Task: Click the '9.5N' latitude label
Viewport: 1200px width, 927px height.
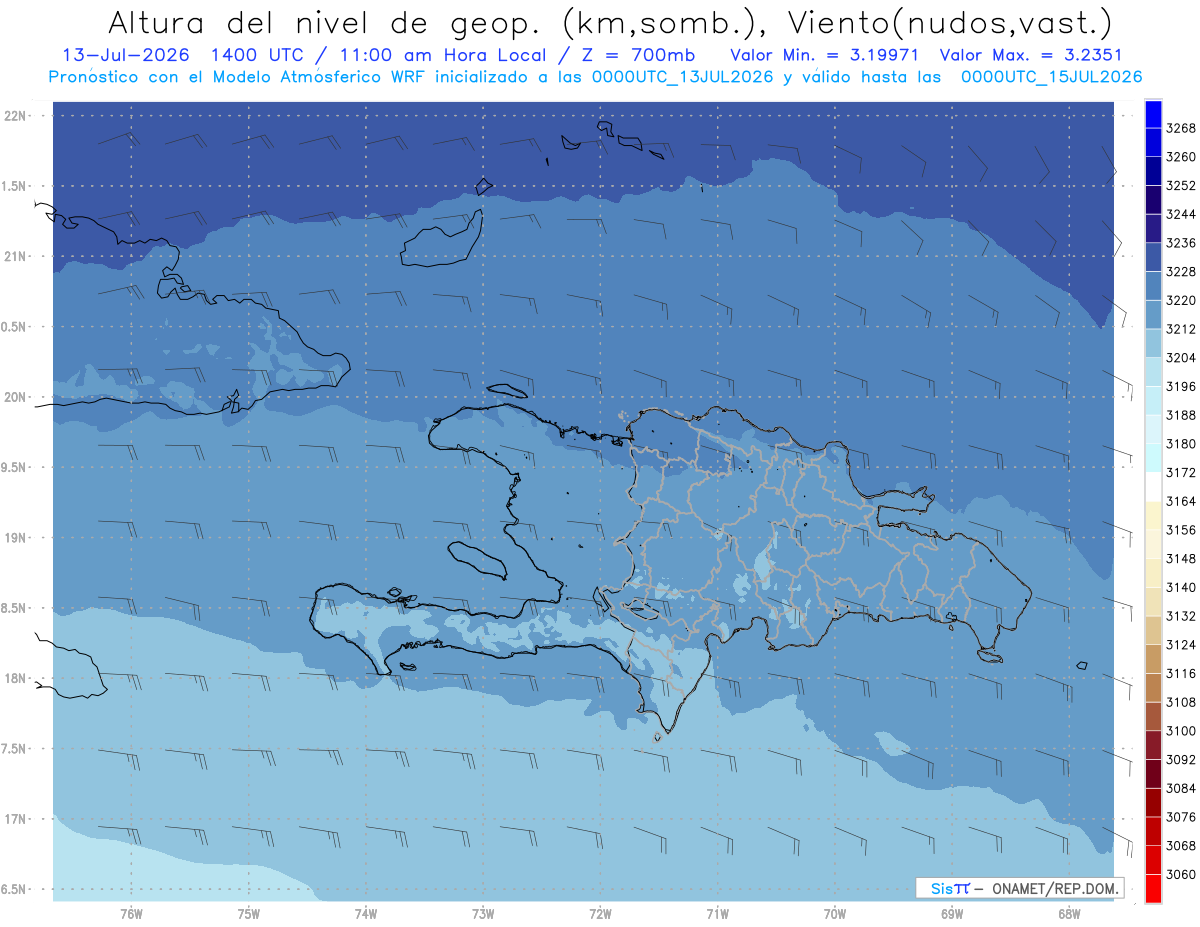Action: coord(15,467)
